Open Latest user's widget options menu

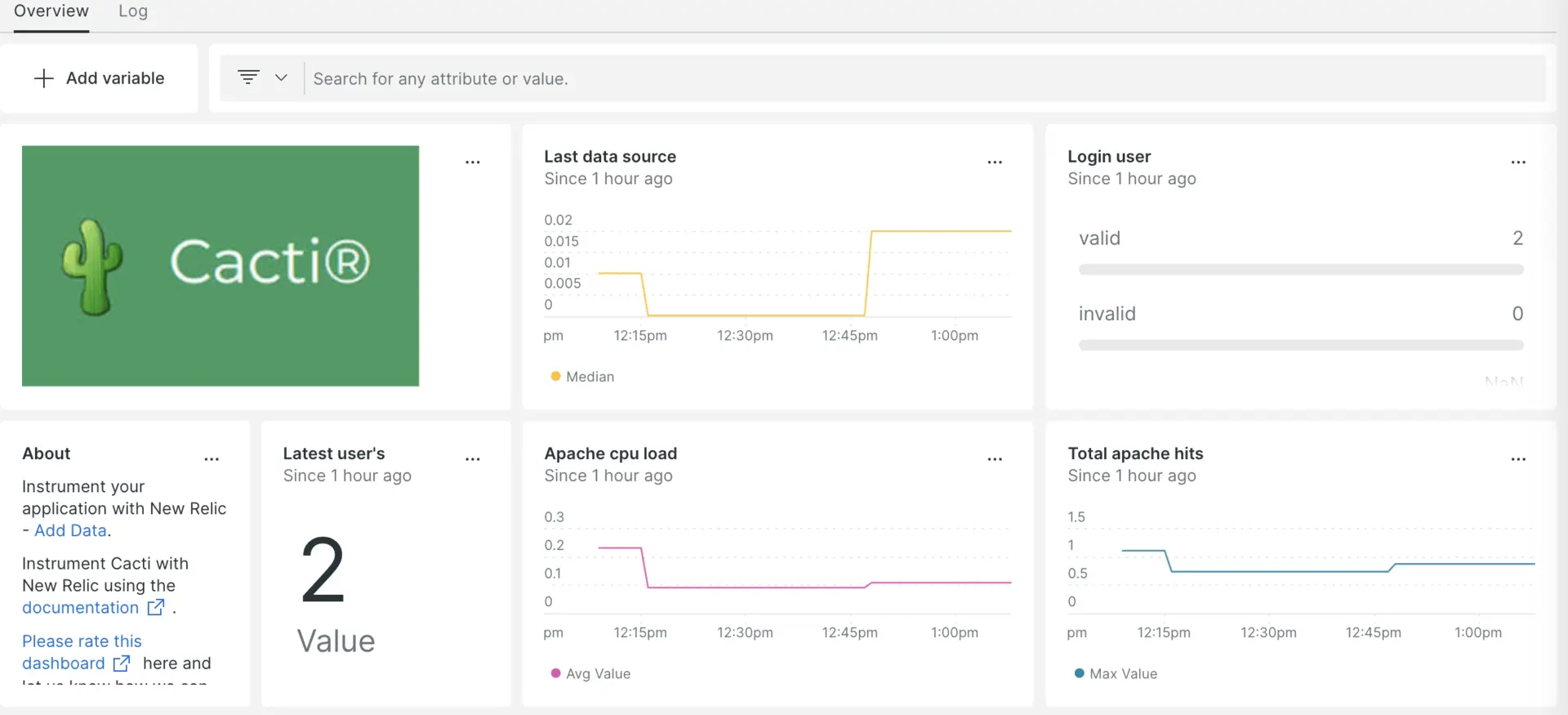[x=472, y=459]
